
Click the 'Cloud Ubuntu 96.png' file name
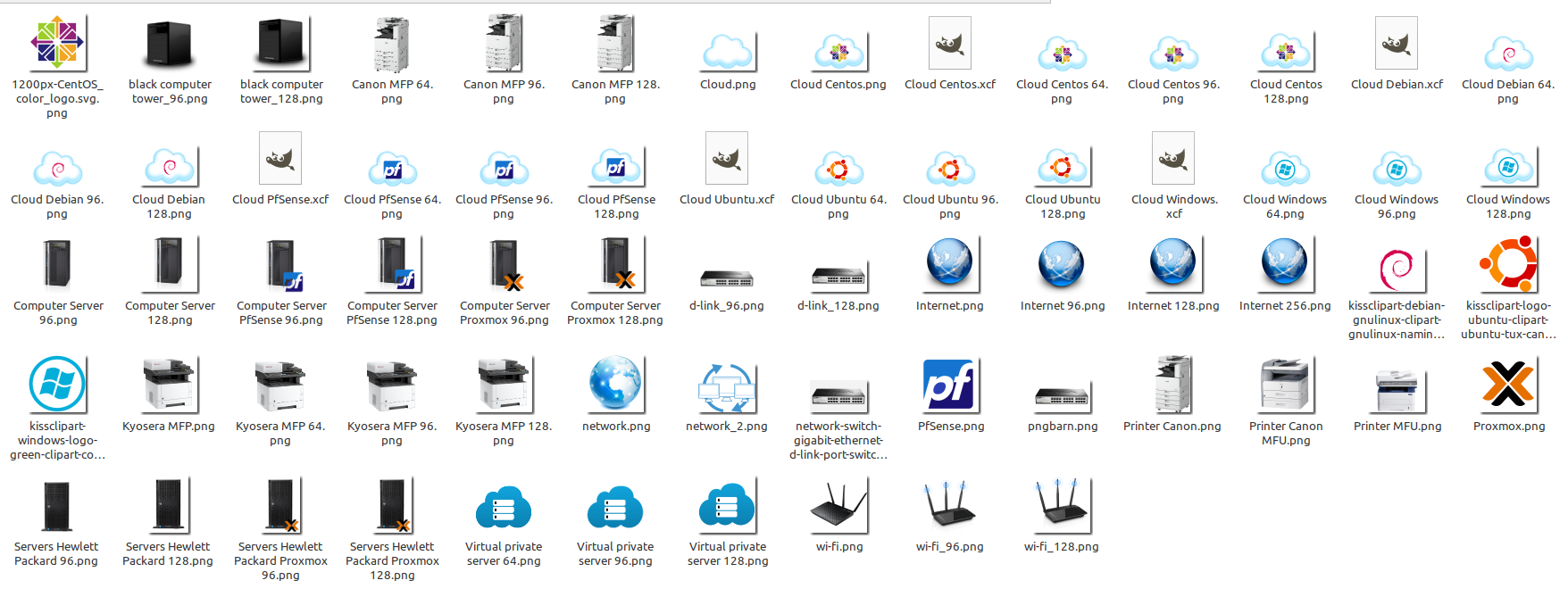pos(950,207)
